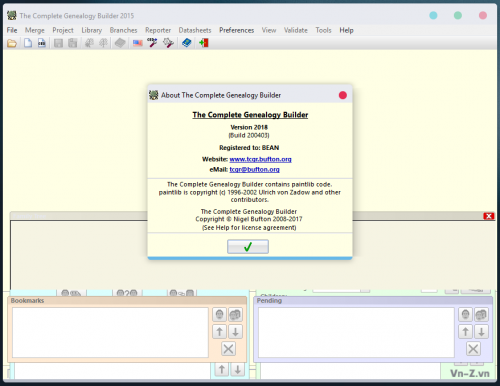Image resolution: width=500 pixels, height=386 pixels.
Task: Open the Library menu
Action: coord(92,30)
